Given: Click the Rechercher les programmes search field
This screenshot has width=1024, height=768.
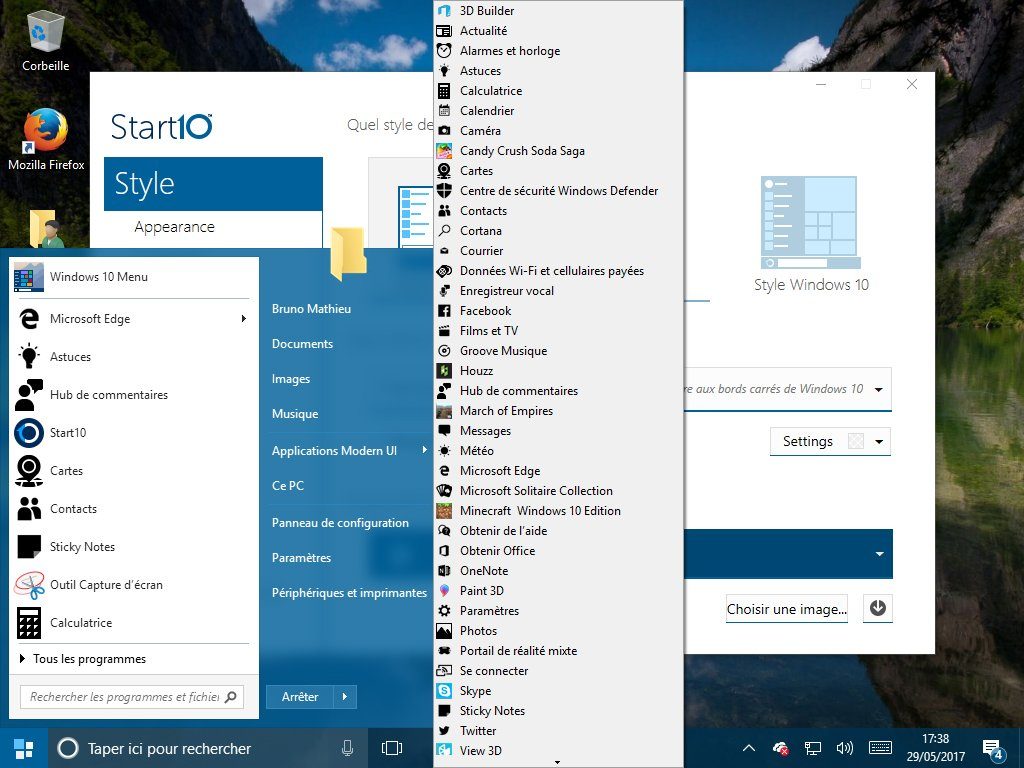Looking at the screenshot, I should [132, 697].
